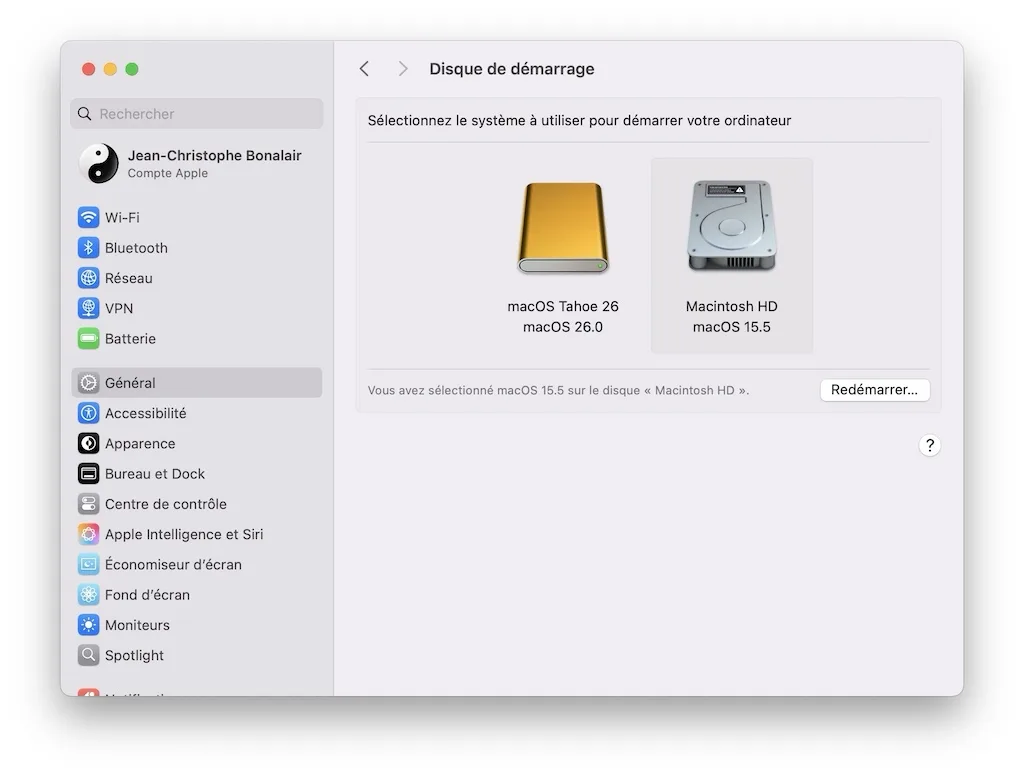Select the Général sidebar entry
Viewport: 1024px width, 776px height.
click(x=130, y=382)
